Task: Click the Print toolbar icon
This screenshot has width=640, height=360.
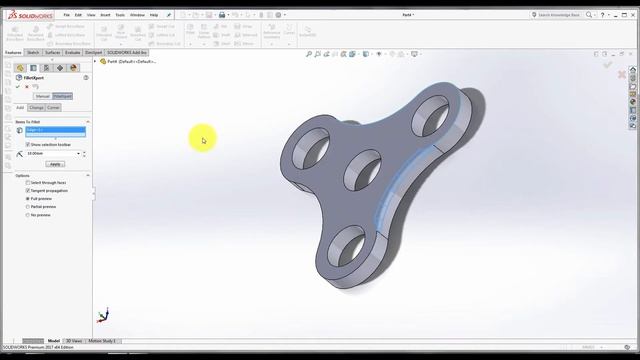Action: [222, 15]
